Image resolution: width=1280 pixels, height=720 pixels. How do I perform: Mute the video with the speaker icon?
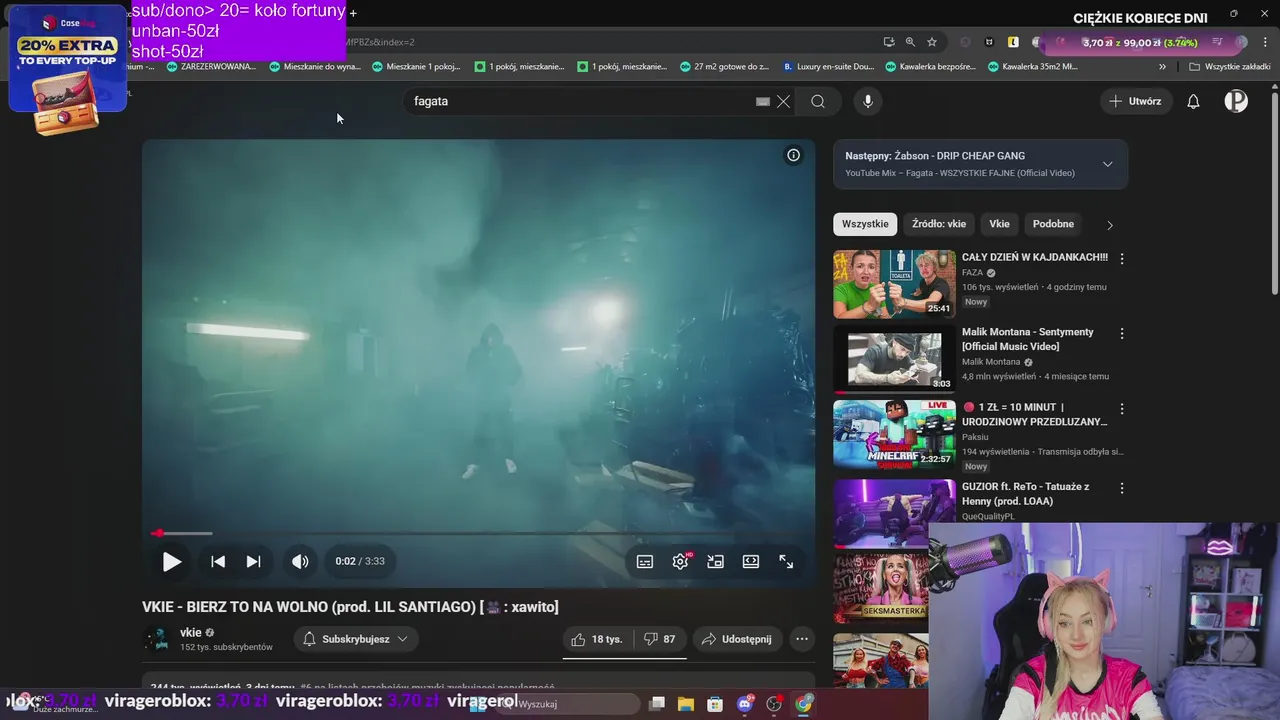coord(300,562)
